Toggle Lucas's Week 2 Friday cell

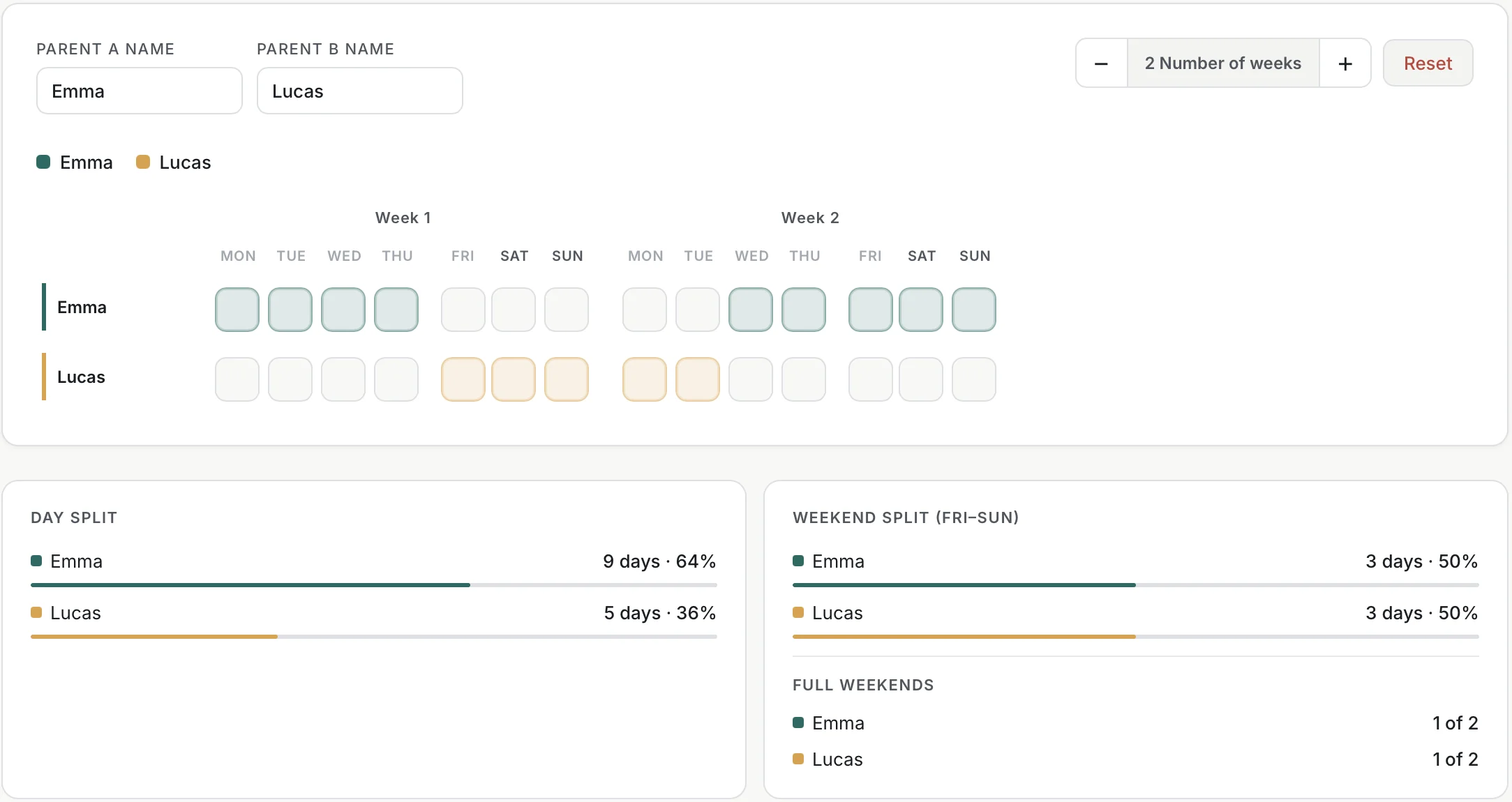coord(871,379)
